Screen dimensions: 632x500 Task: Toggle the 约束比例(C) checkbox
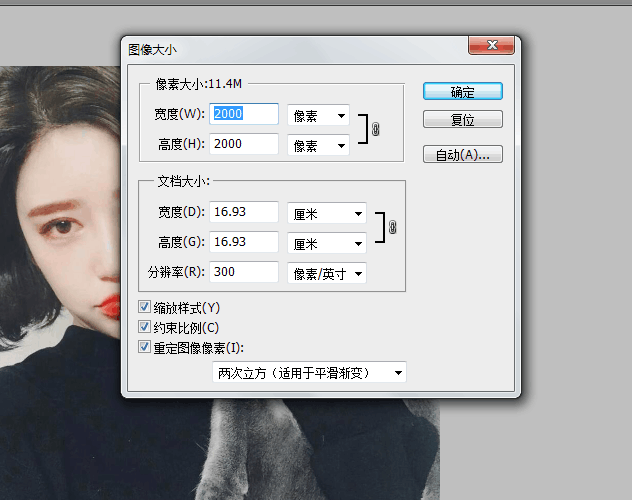(144, 327)
